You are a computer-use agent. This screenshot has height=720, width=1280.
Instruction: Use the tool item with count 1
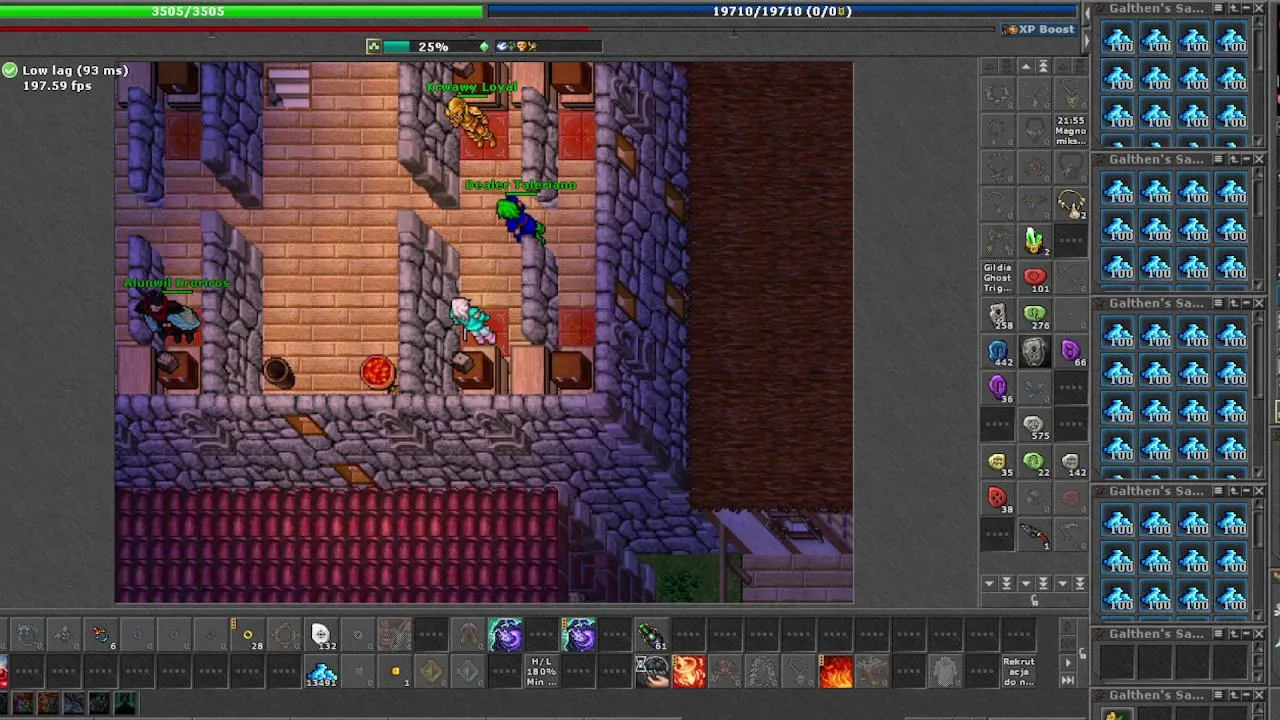click(x=1034, y=535)
